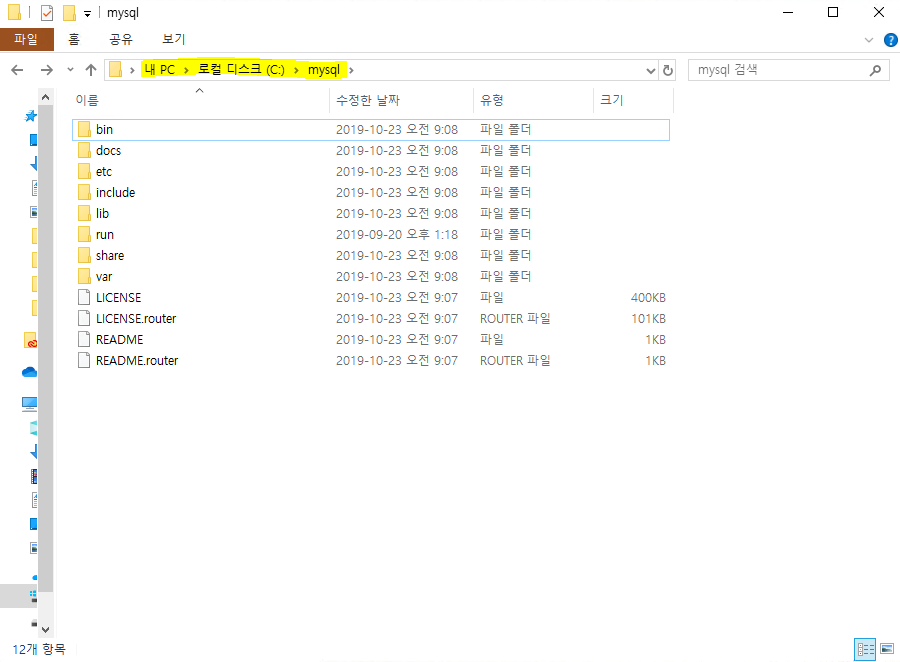Open the 홈 ribbon tab
Image resolution: width=900 pixels, height=662 pixels.
tap(74, 39)
